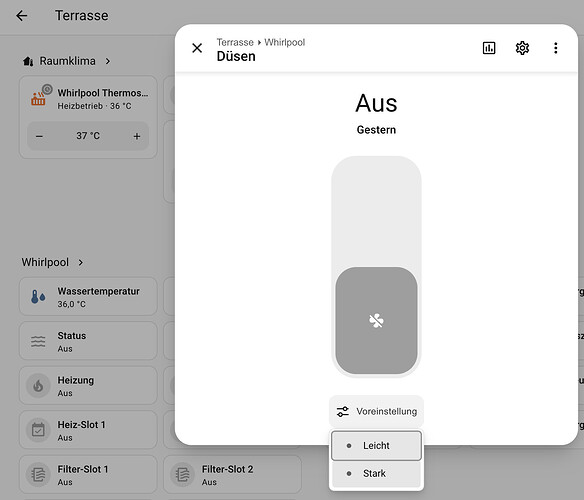This screenshot has width=584, height=500.
Task: Select the Stark preset
Action: point(376,474)
